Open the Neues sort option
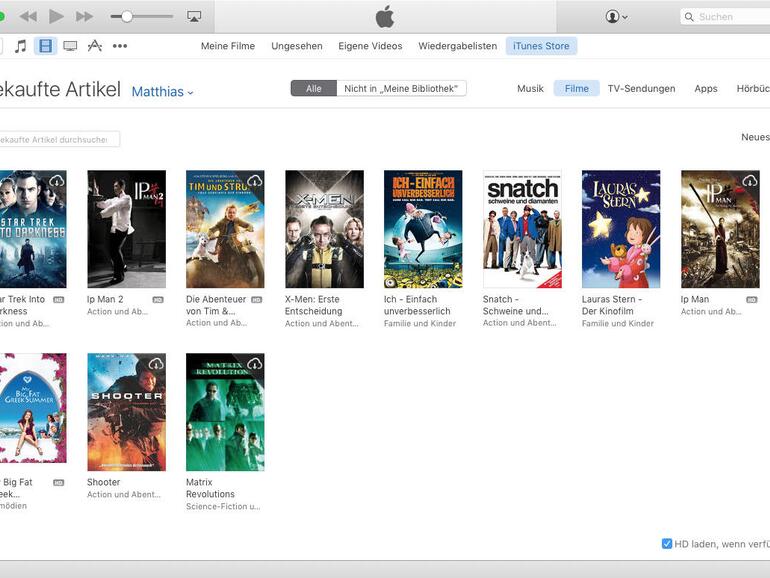The image size is (770, 578). (x=755, y=137)
